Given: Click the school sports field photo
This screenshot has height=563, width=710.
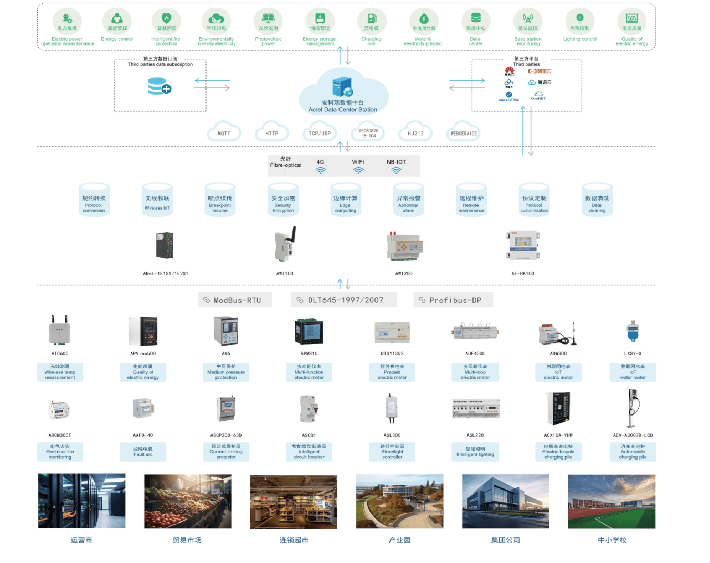Looking at the screenshot, I should (x=611, y=501).
